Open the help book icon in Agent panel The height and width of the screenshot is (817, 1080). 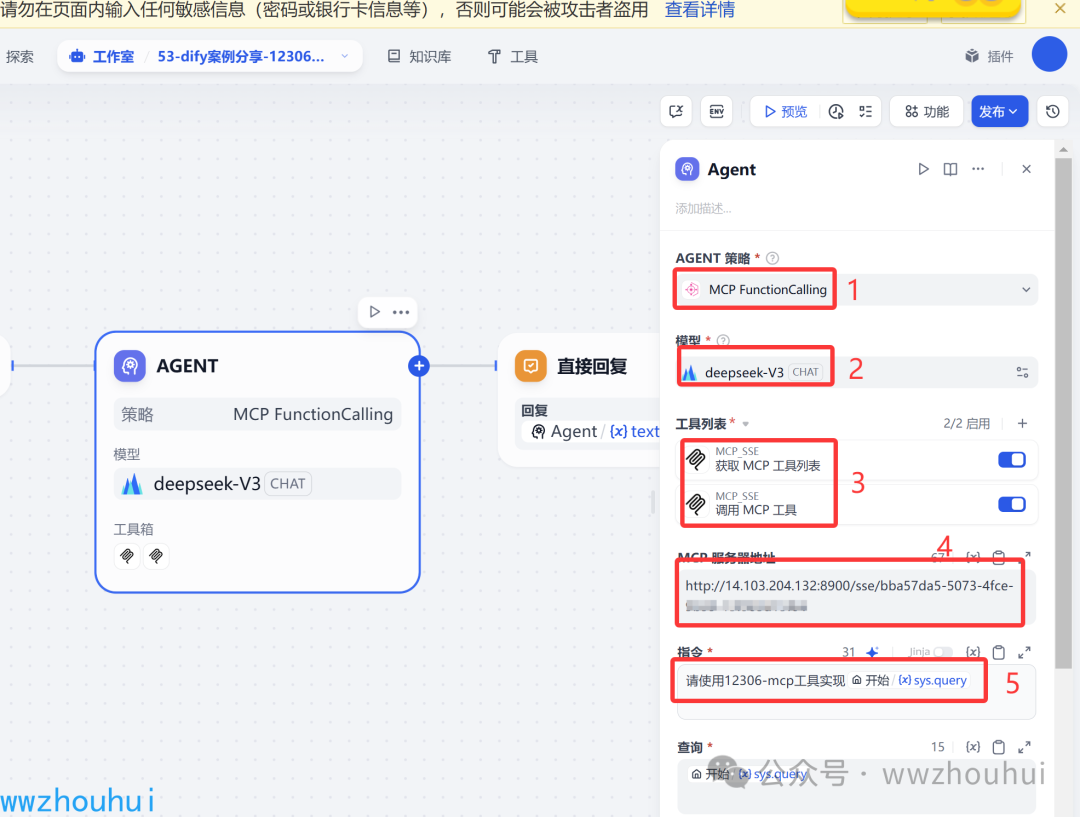[951, 169]
